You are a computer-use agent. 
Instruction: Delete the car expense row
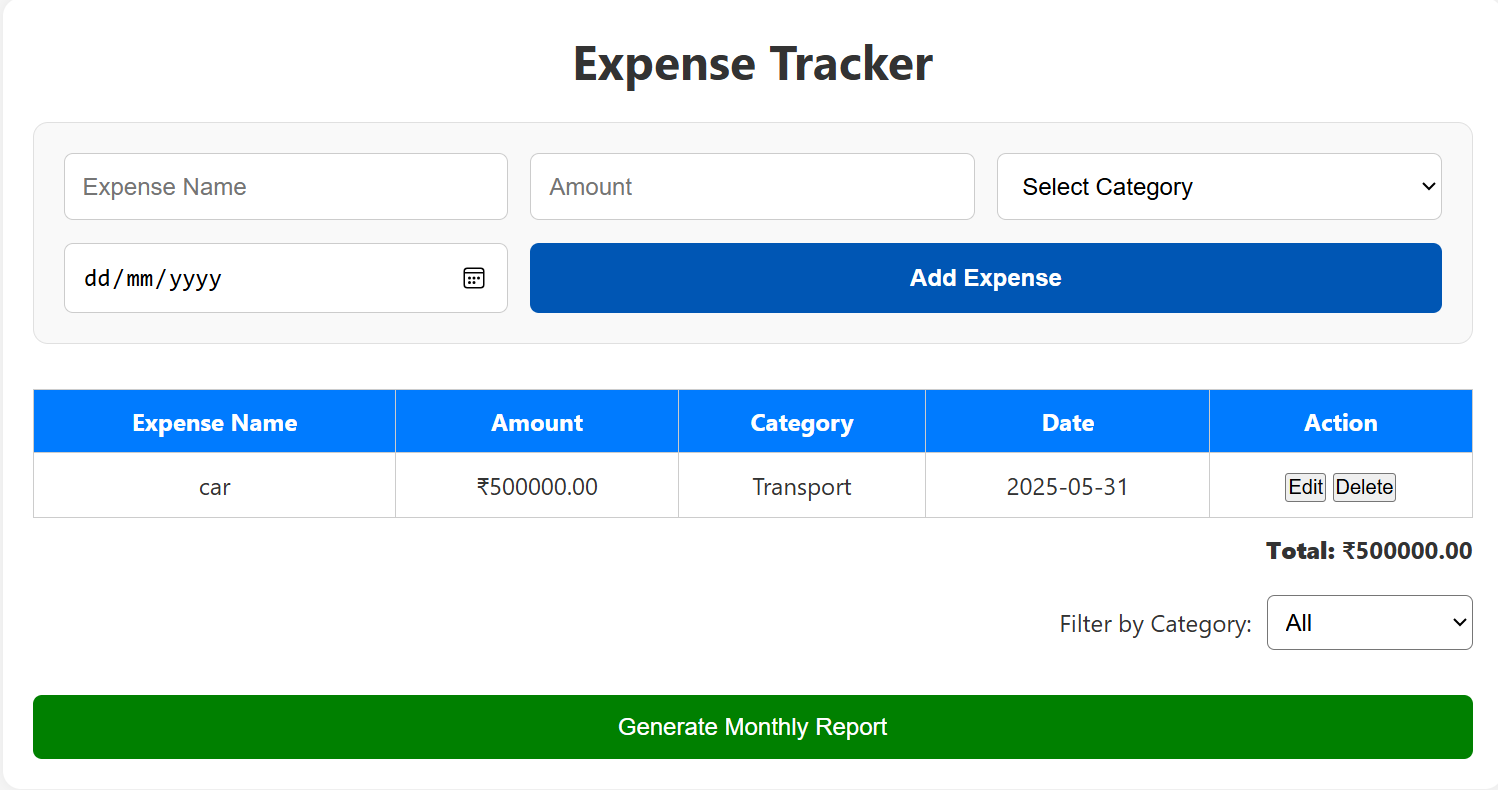point(1364,487)
